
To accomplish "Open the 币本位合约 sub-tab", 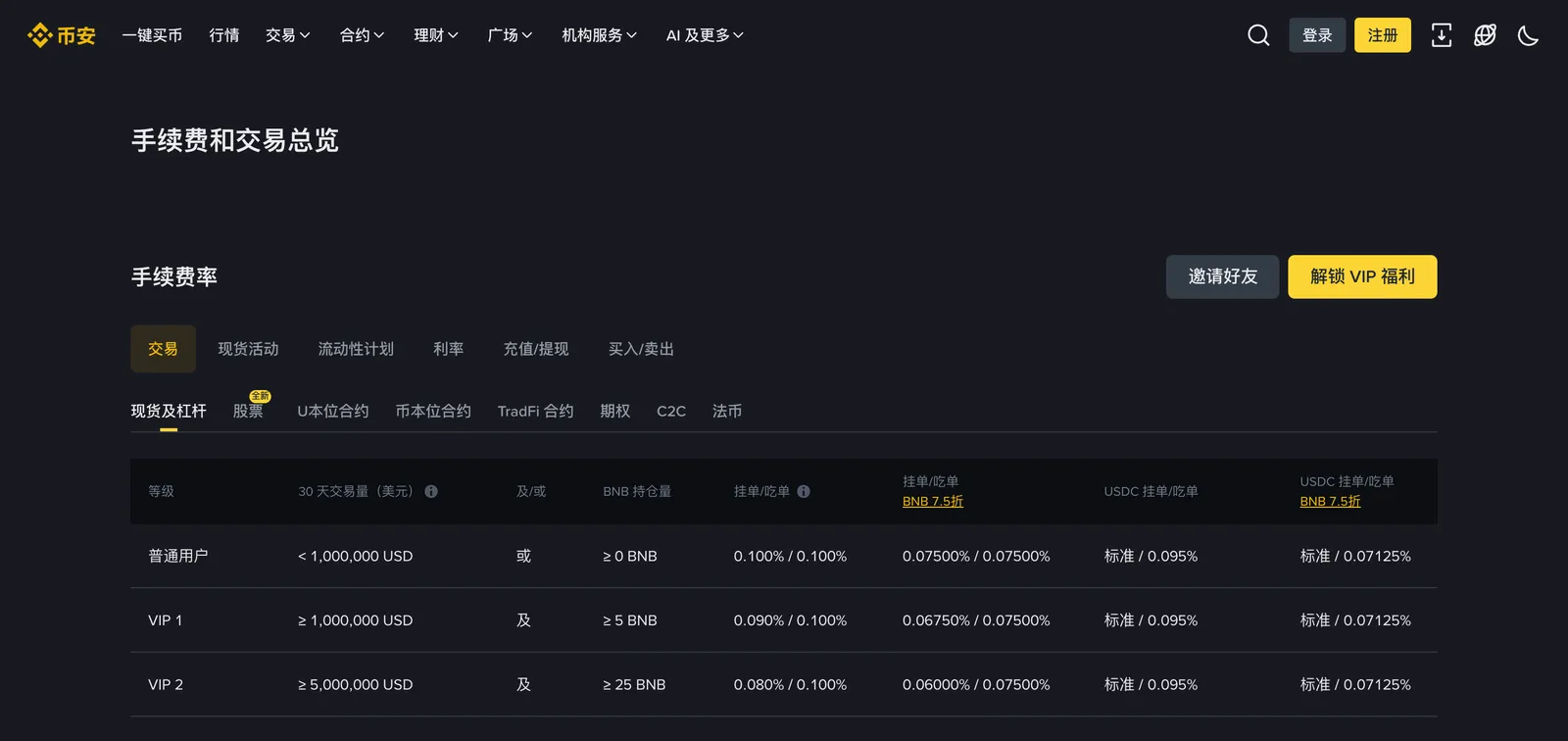I will [x=433, y=411].
